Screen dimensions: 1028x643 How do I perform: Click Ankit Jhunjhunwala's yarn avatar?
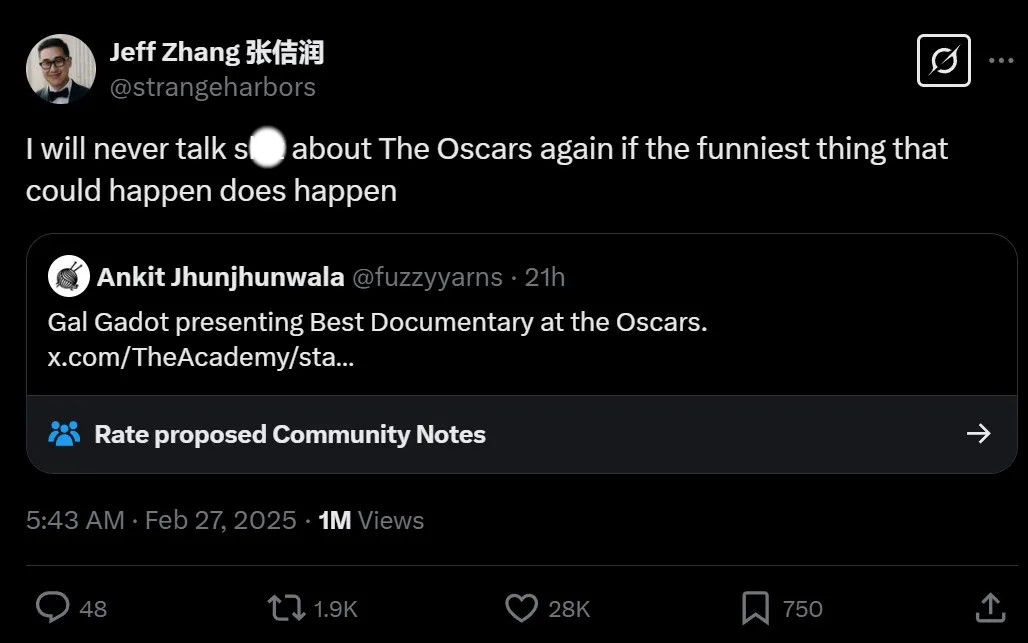coord(69,276)
